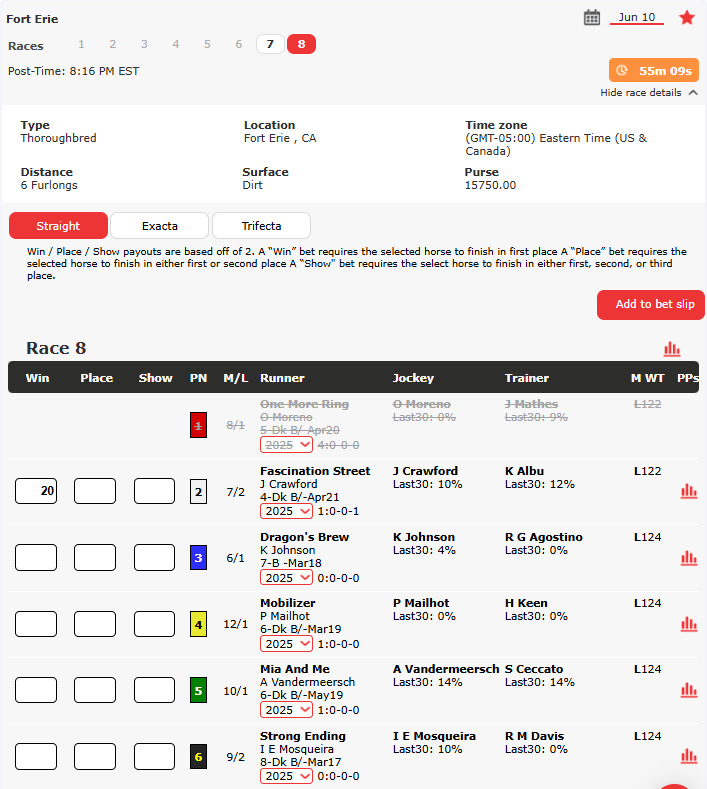The width and height of the screenshot is (707, 789).
Task: Go to race 5
Action: [x=207, y=44]
